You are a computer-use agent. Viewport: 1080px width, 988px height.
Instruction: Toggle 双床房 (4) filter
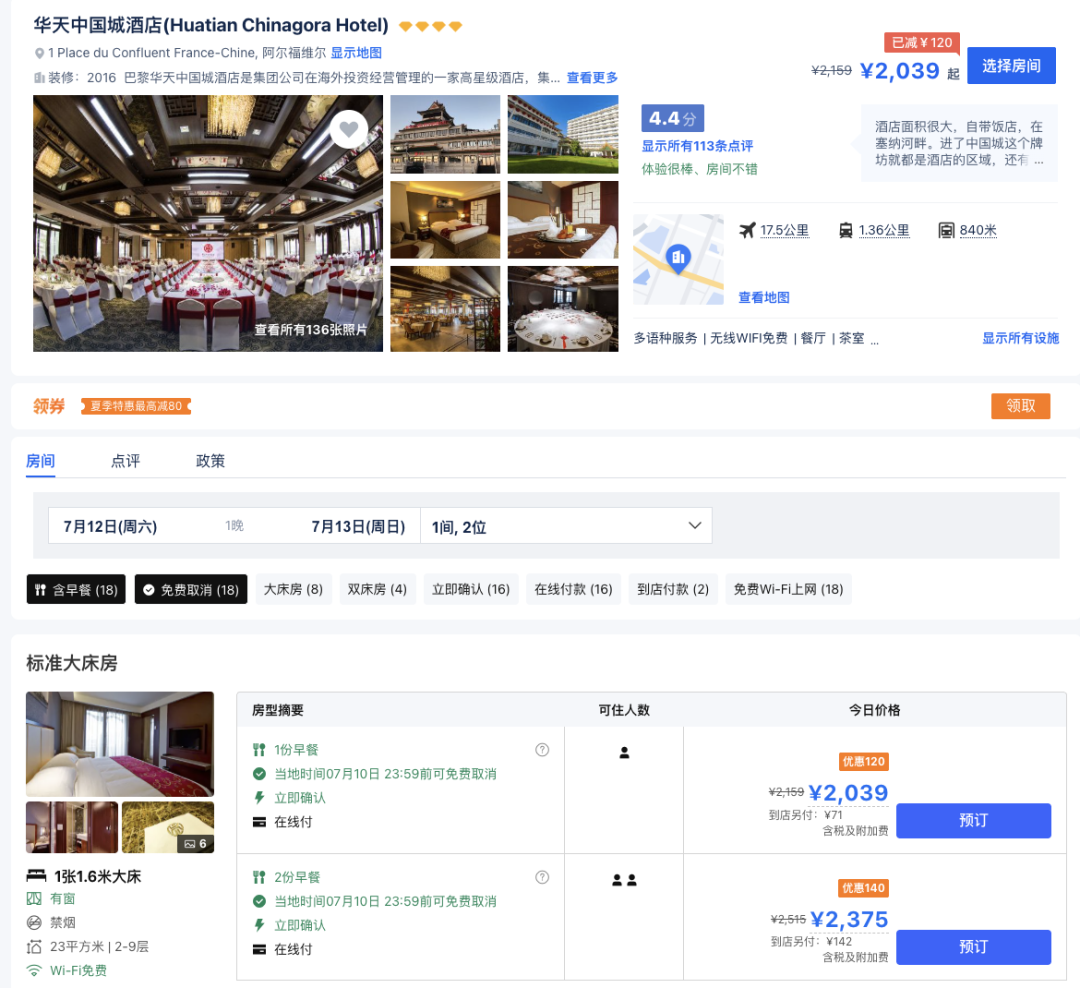tap(377, 589)
